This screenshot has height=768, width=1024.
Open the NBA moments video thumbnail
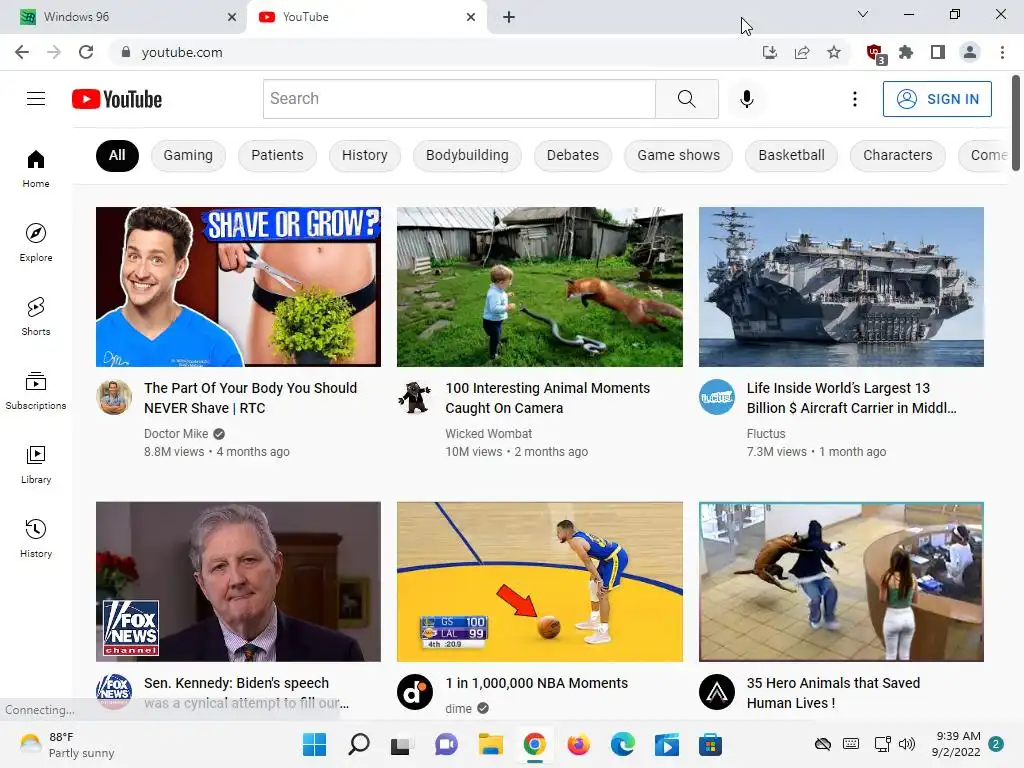tap(539, 581)
